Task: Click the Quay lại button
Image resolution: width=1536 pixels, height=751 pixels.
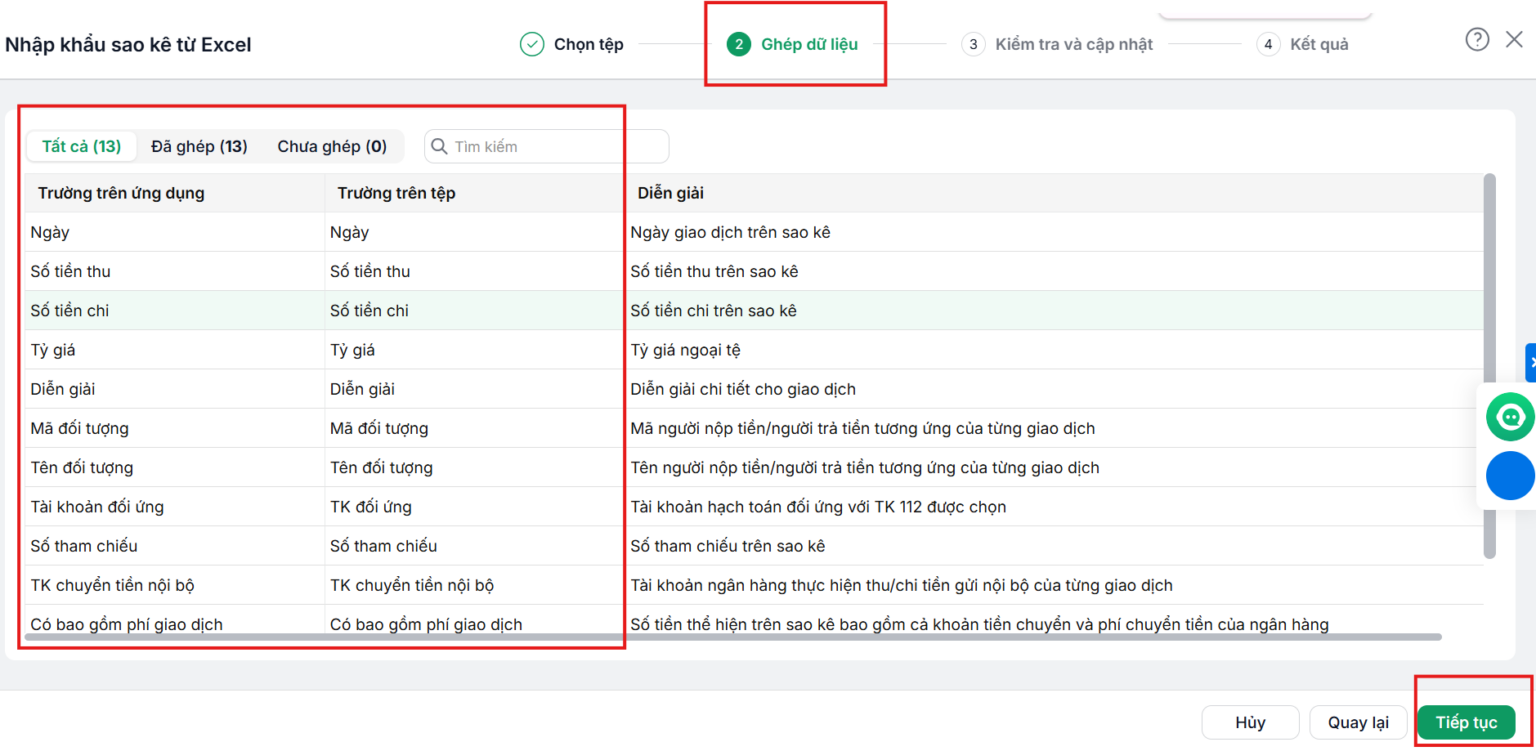Action: [1358, 722]
